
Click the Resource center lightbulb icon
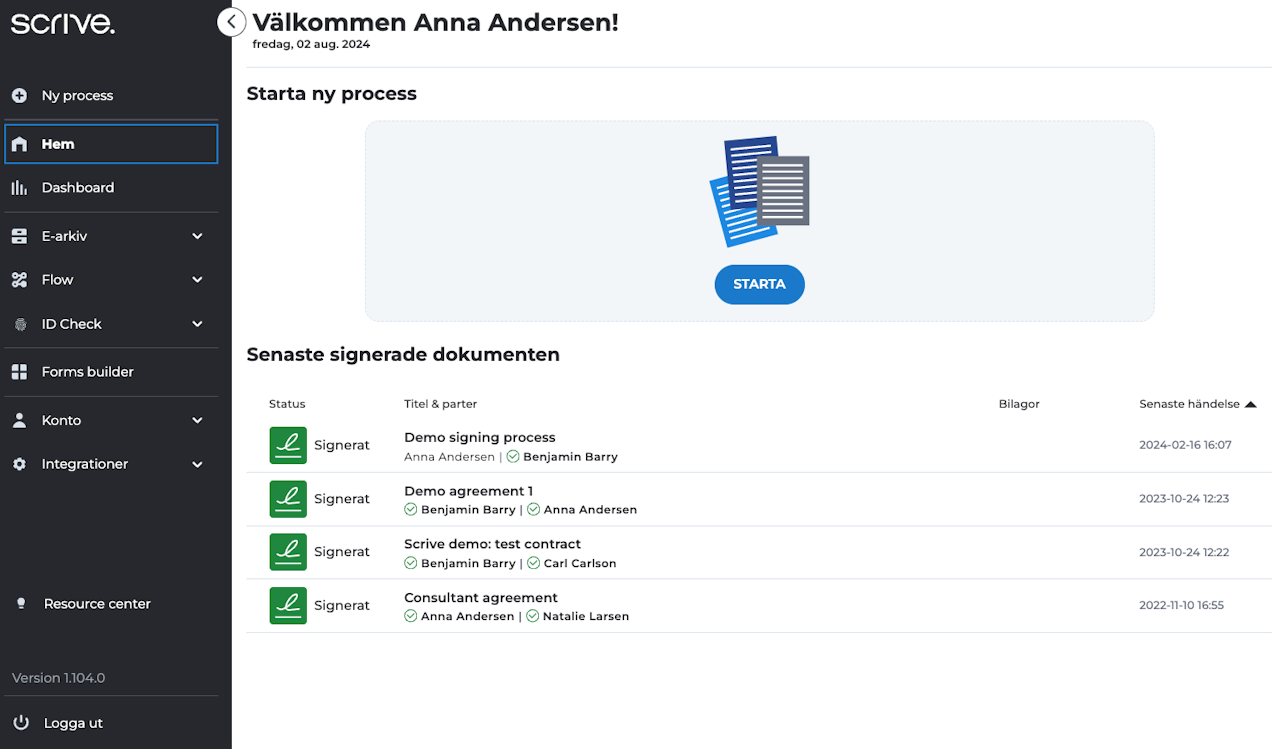coord(21,604)
